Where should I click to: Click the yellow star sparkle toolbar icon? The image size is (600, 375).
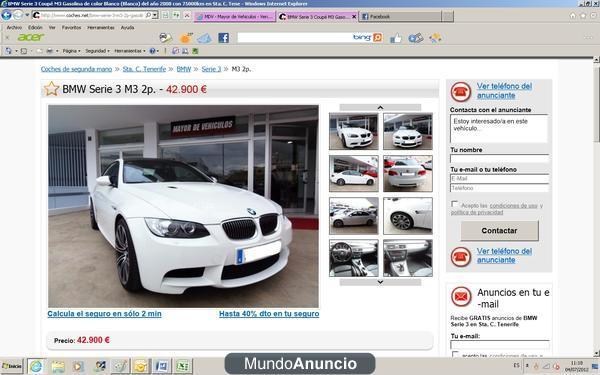coord(435,38)
